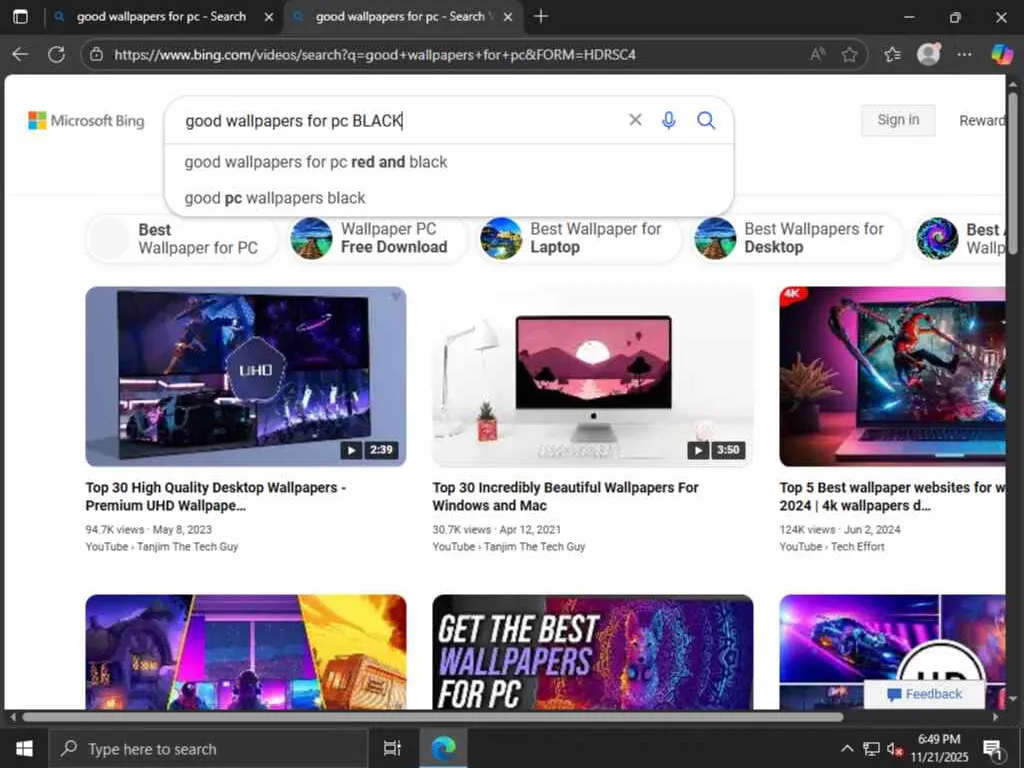This screenshot has height=768, width=1024.
Task: Click 'YouTube › Tech Effort' source text
Action: click(831, 547)
